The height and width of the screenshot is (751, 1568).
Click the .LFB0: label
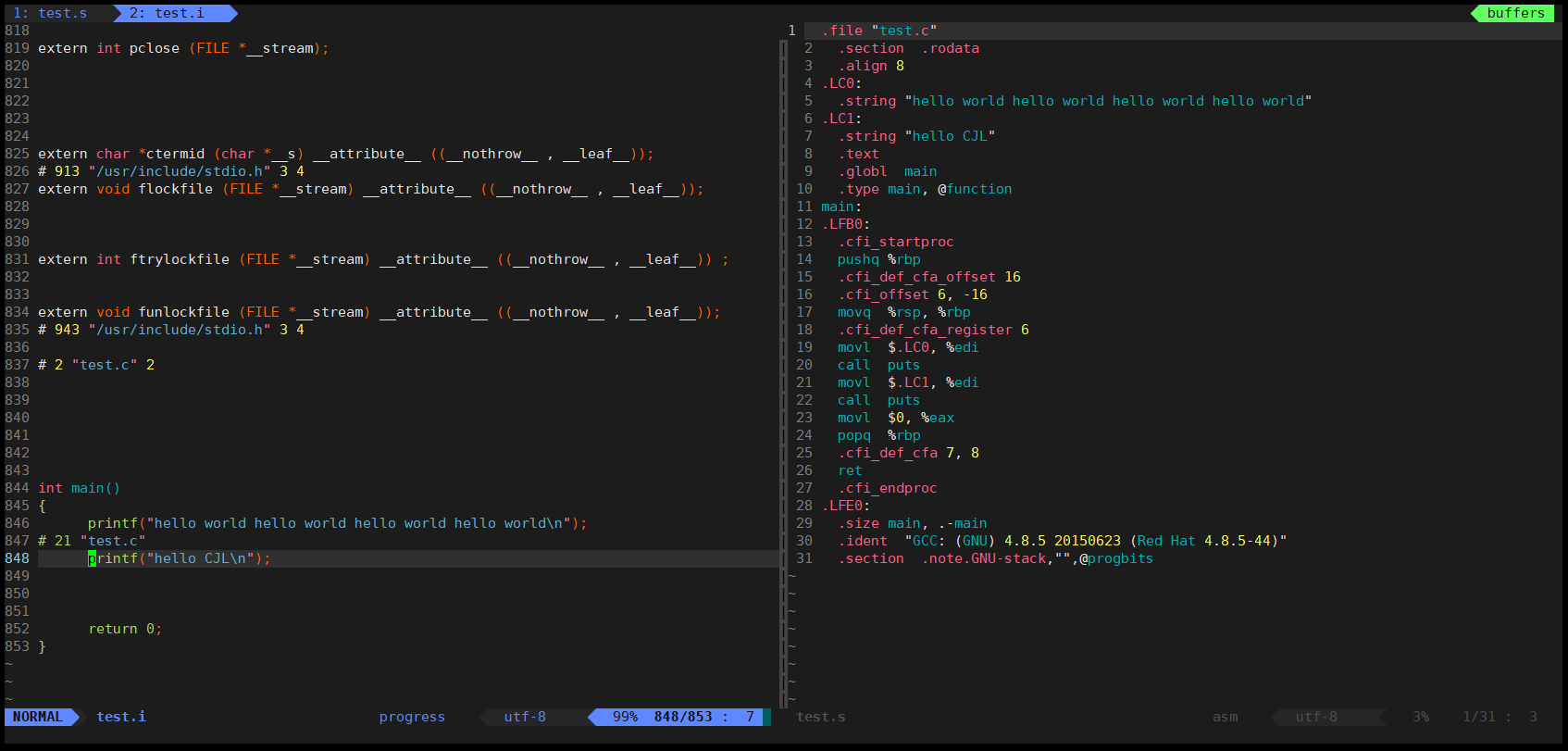click(846, 224)
